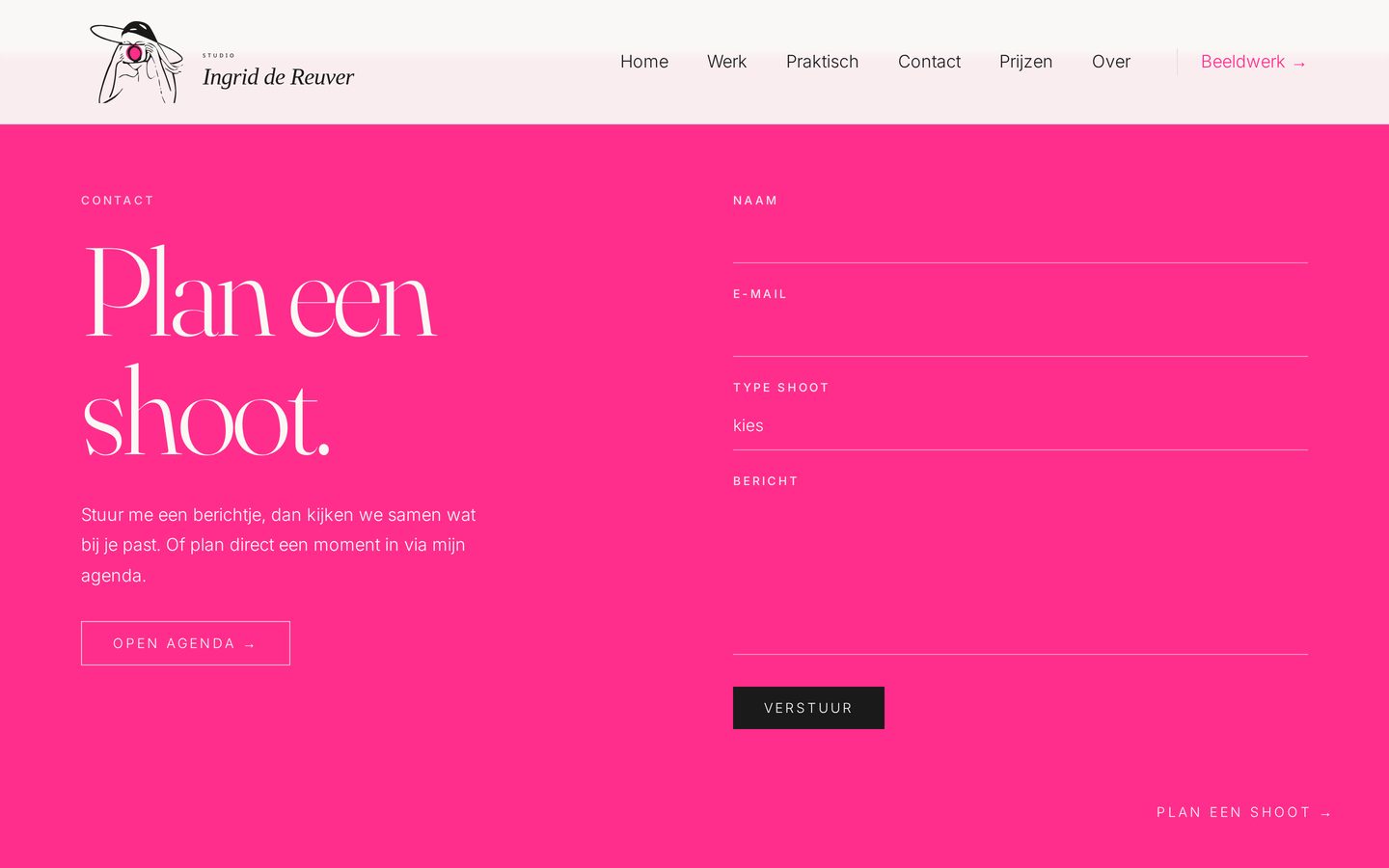The height and width of the screenshot is (868, 1389).
Task: Go to the Home menu item
Action: pyautogui.click(x=644, y=62)
